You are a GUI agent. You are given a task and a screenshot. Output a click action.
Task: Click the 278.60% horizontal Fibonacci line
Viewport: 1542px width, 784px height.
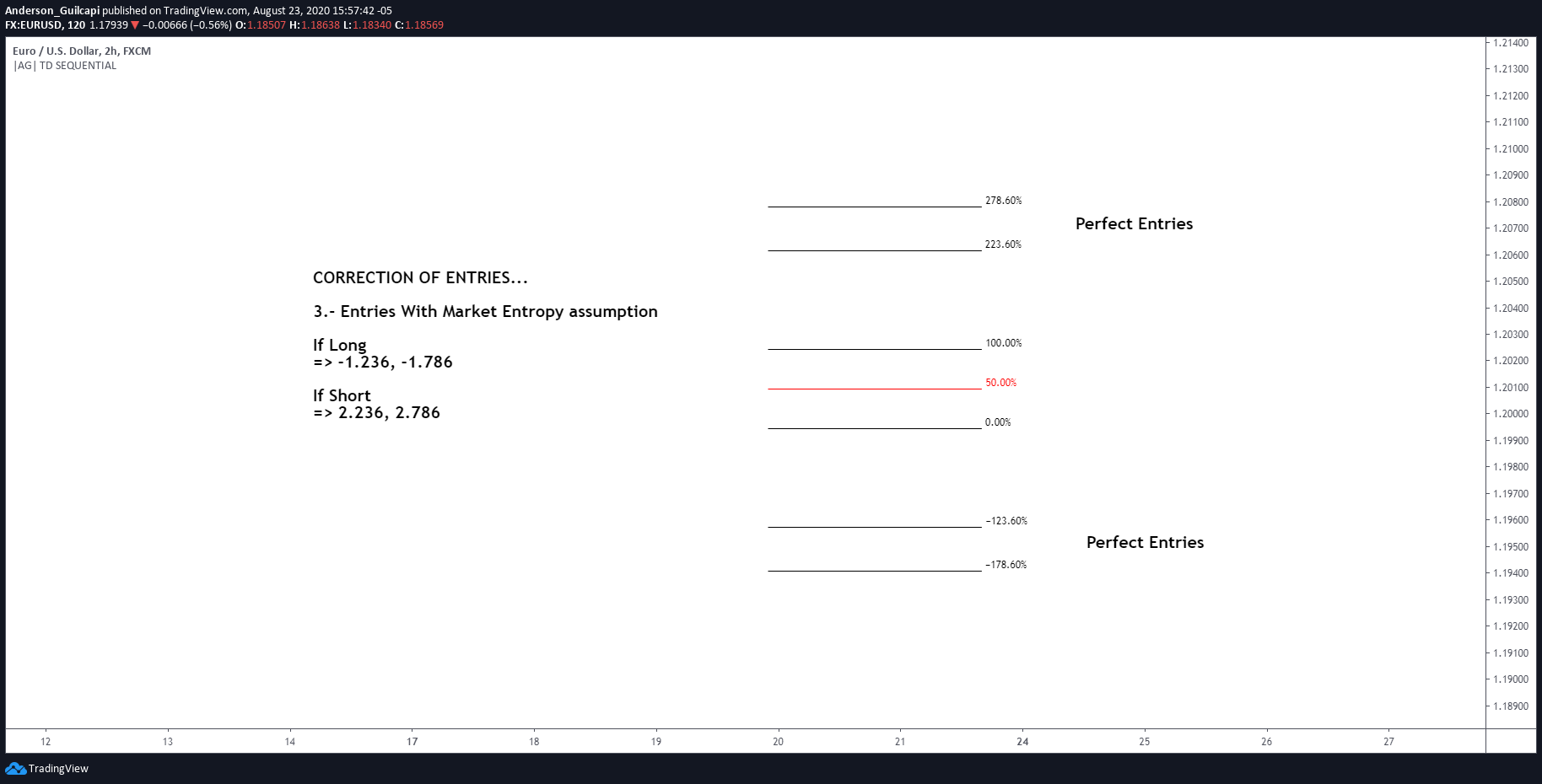875,207
